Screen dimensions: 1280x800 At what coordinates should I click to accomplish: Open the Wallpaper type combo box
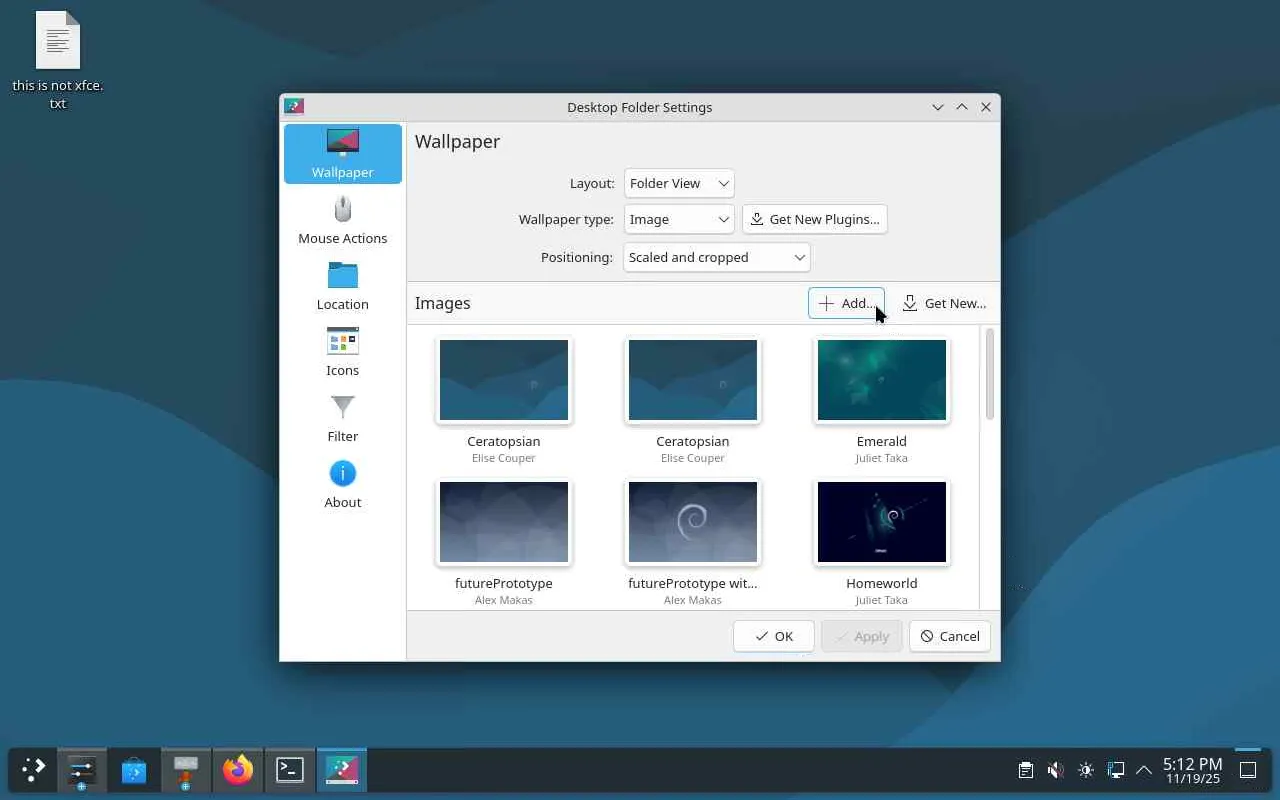[x=678, y=219]
